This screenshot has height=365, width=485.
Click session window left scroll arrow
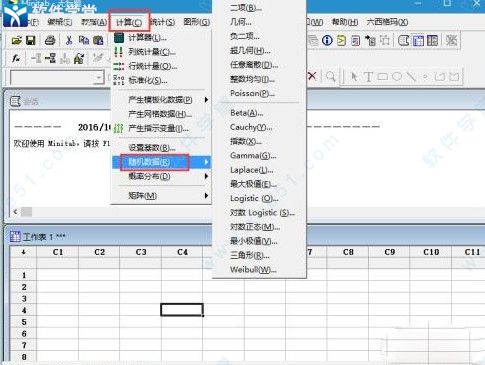click(15, 212)
